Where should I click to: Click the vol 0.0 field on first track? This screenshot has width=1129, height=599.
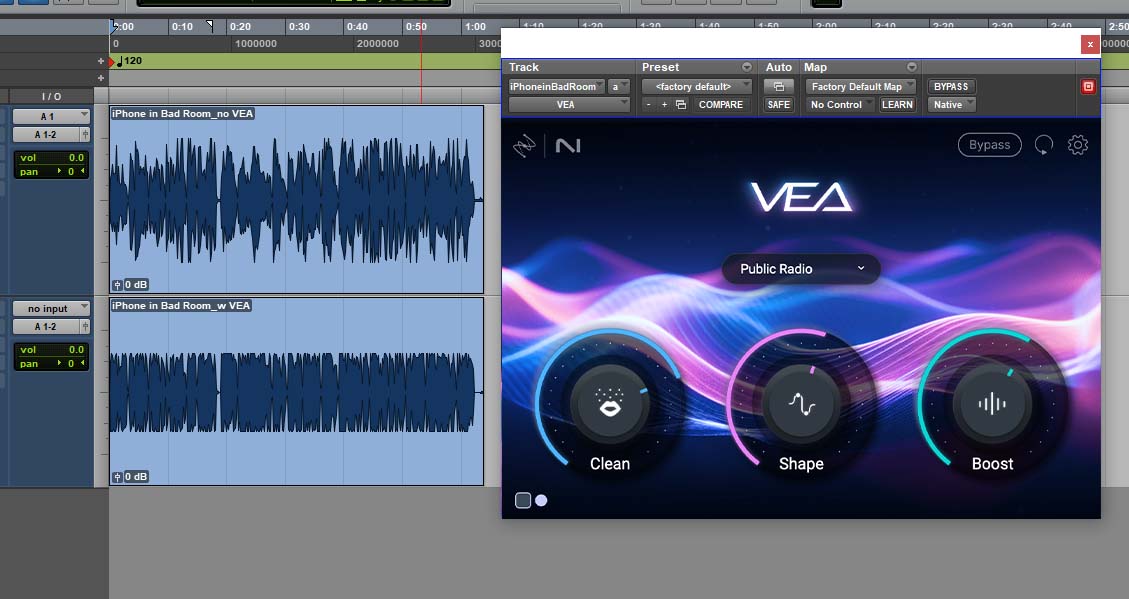(x=52, y=158)
